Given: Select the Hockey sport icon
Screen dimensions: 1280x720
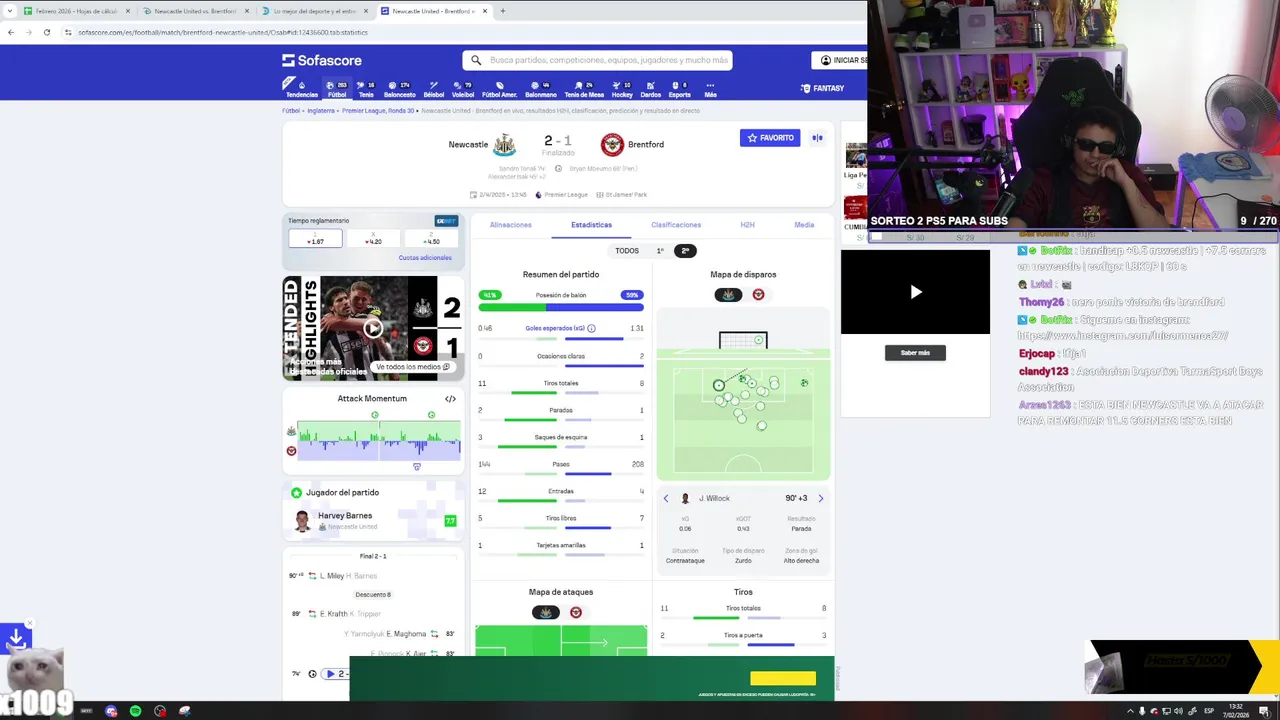Looking at the screenshot, I should pos(622,89).
